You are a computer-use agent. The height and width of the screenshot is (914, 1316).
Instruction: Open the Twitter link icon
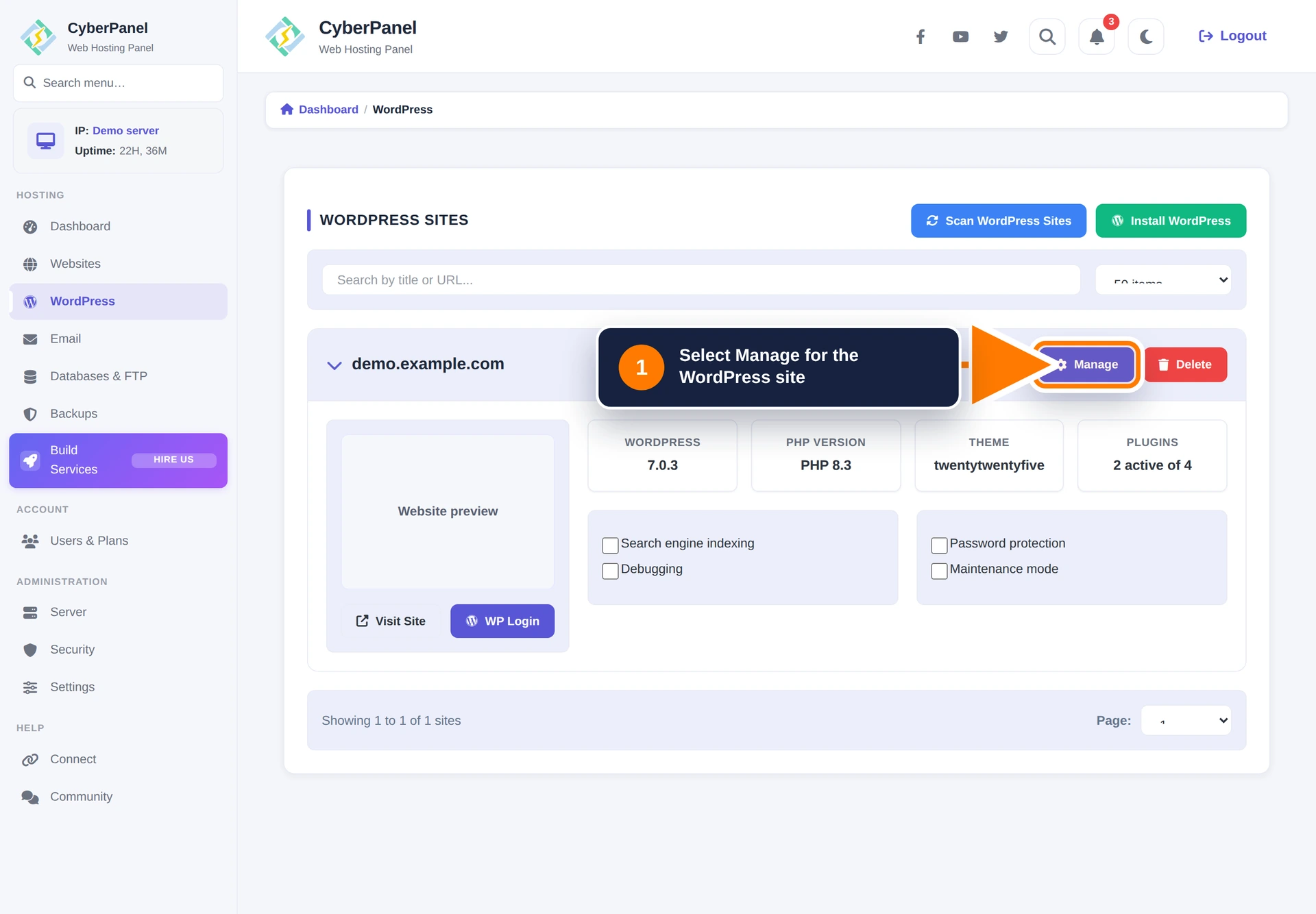(1001, 36)
